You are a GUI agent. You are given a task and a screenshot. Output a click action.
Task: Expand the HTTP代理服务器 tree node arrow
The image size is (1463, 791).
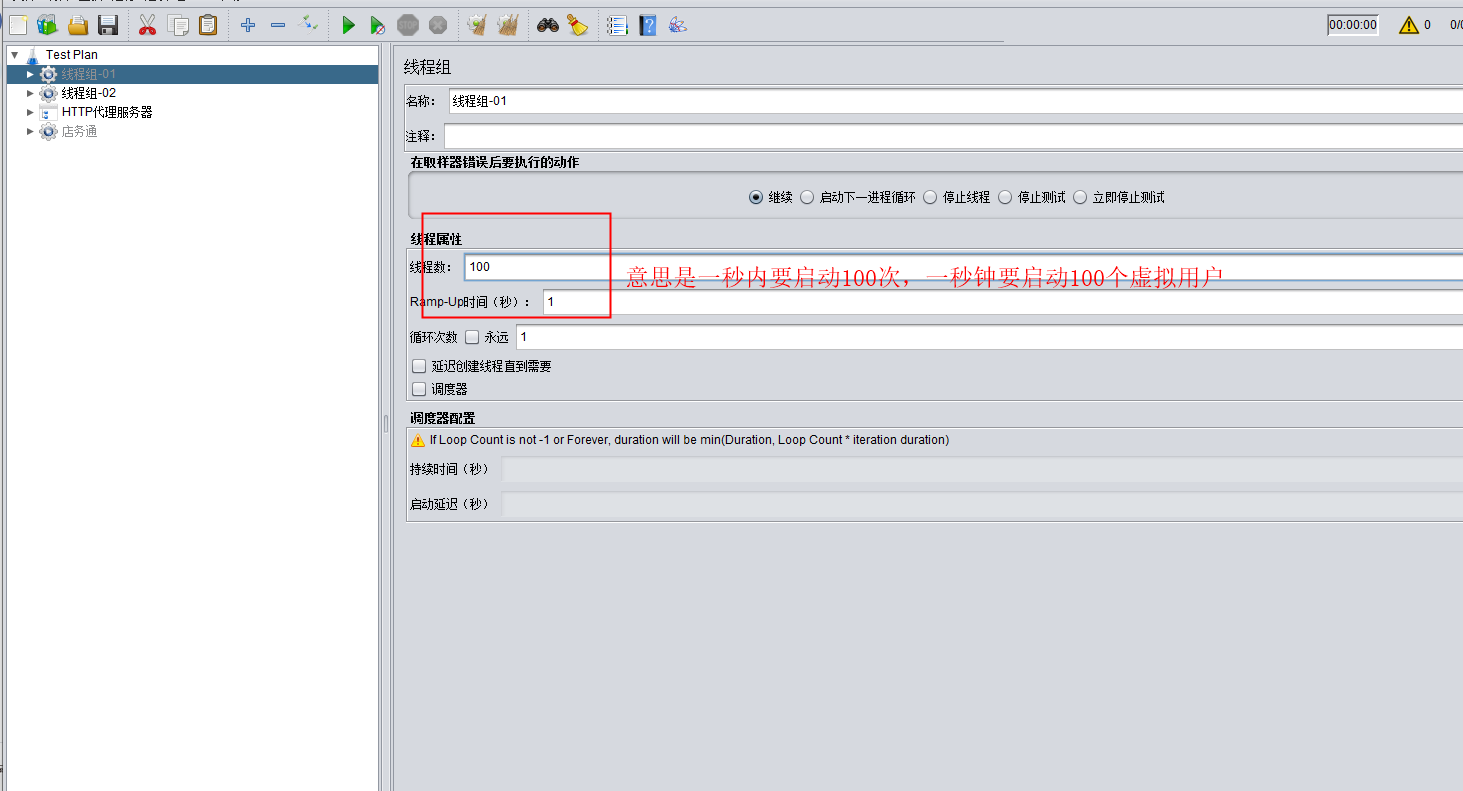point(30,112)
